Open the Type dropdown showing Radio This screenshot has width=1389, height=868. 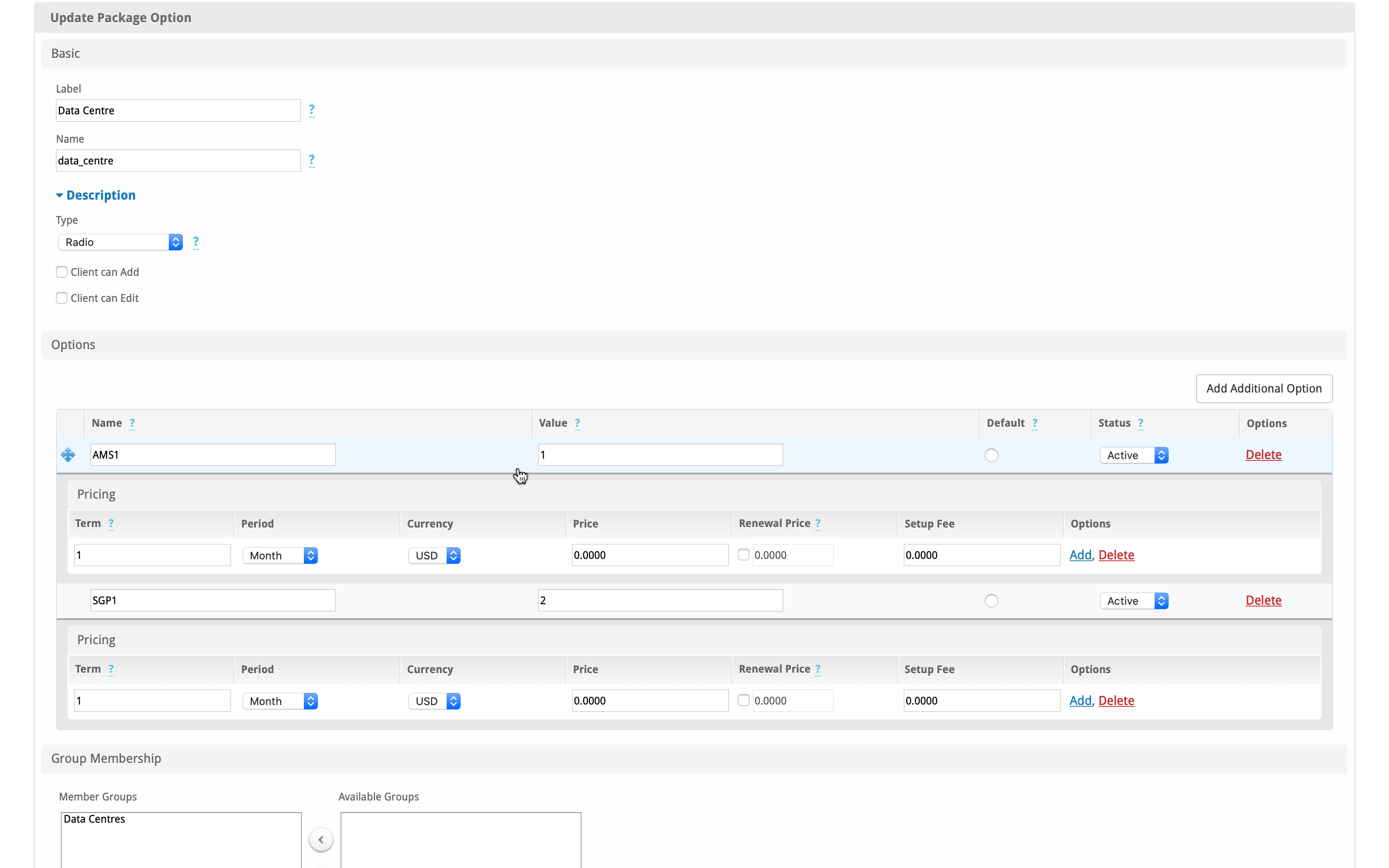(121, 242)
